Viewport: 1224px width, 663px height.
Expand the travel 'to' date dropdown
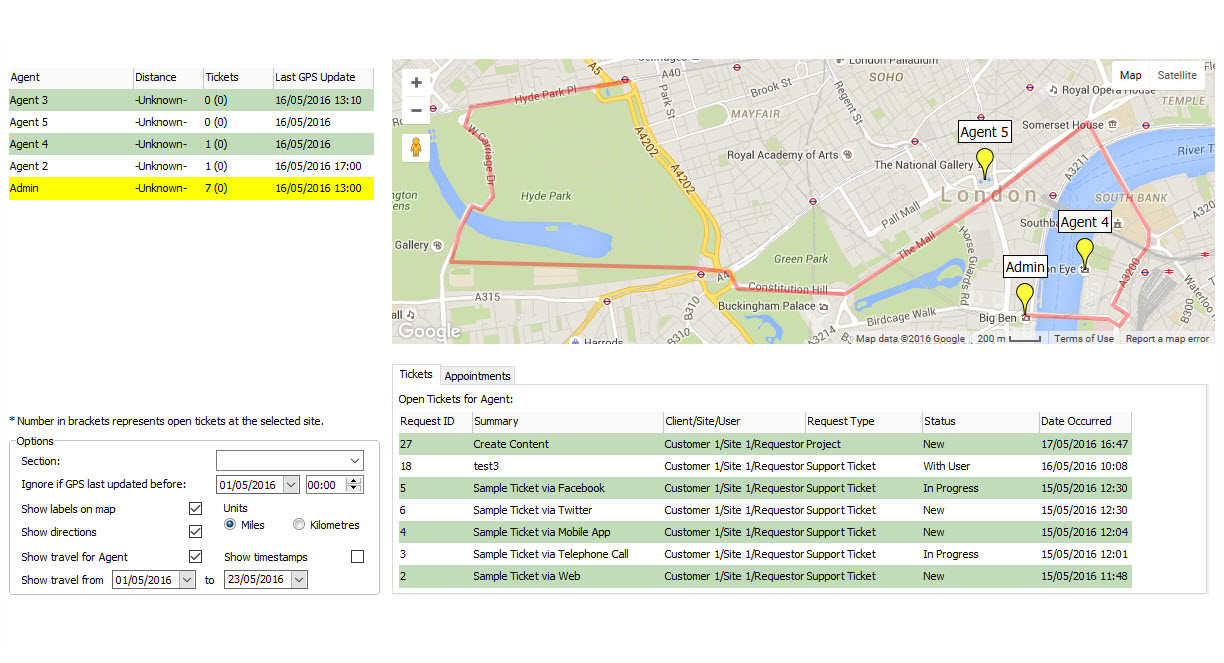pos(299,580)
